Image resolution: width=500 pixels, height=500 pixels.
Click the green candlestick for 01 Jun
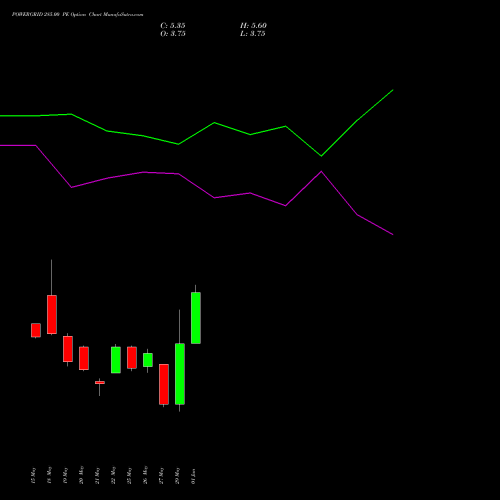click(196, 318)
